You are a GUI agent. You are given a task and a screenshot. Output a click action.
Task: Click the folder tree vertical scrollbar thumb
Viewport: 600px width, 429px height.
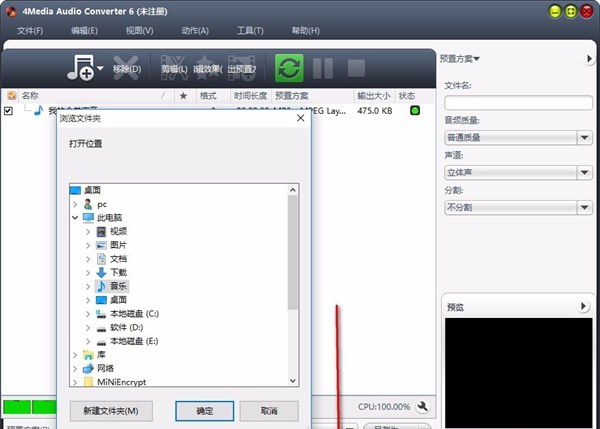click(293, 252)
